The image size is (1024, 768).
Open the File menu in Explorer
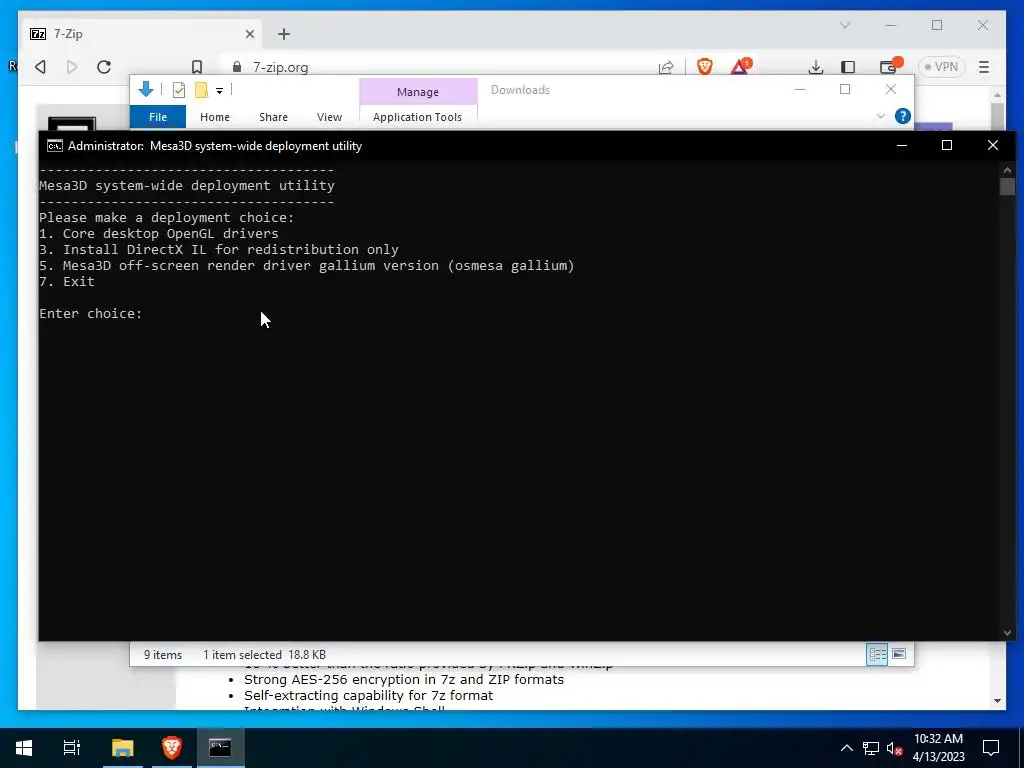pyautogui.click(x=158, y=117)
